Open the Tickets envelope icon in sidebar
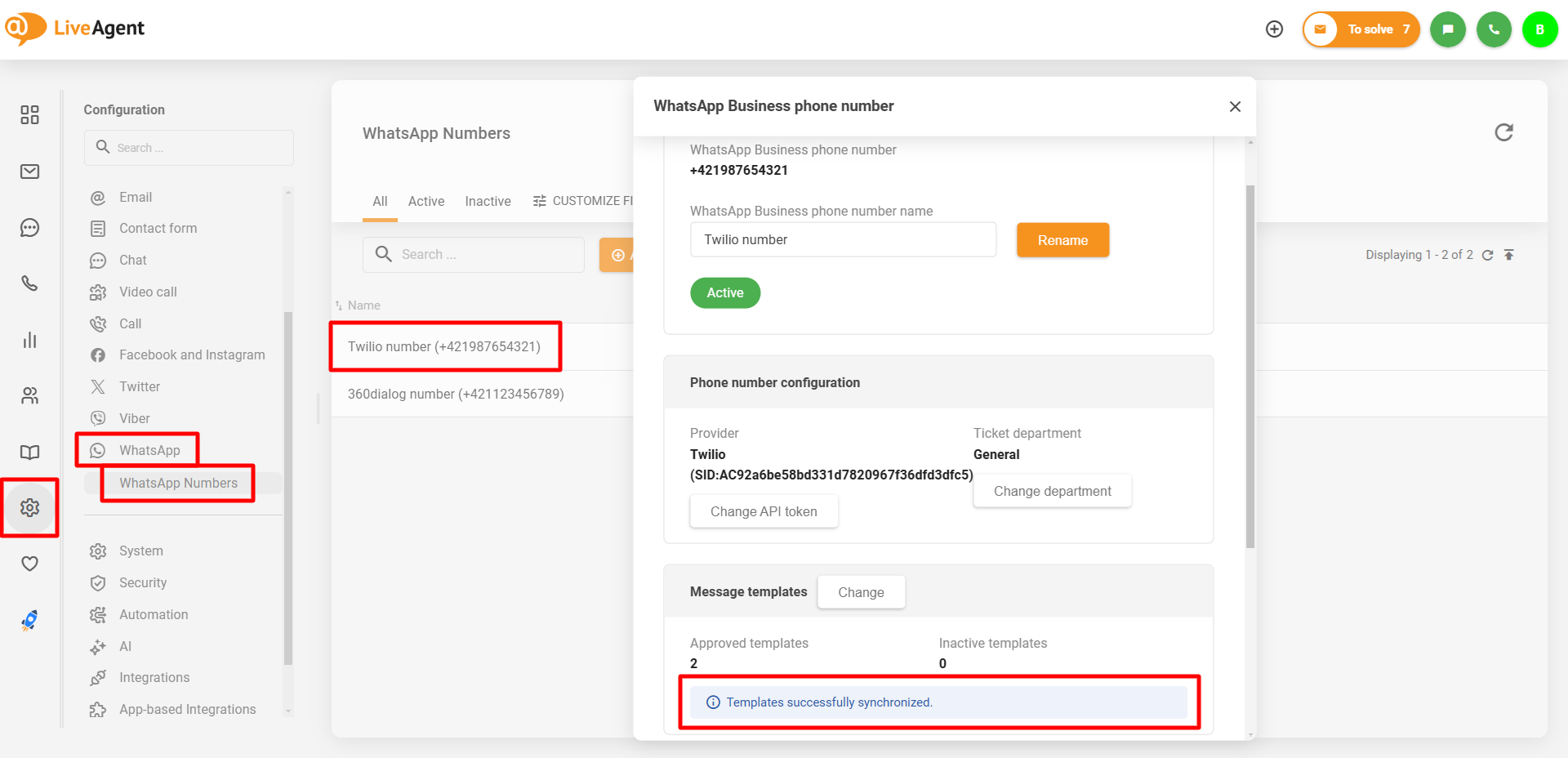Image resolution: width=1568 pixels, height=758 pixels. (30, 172)
